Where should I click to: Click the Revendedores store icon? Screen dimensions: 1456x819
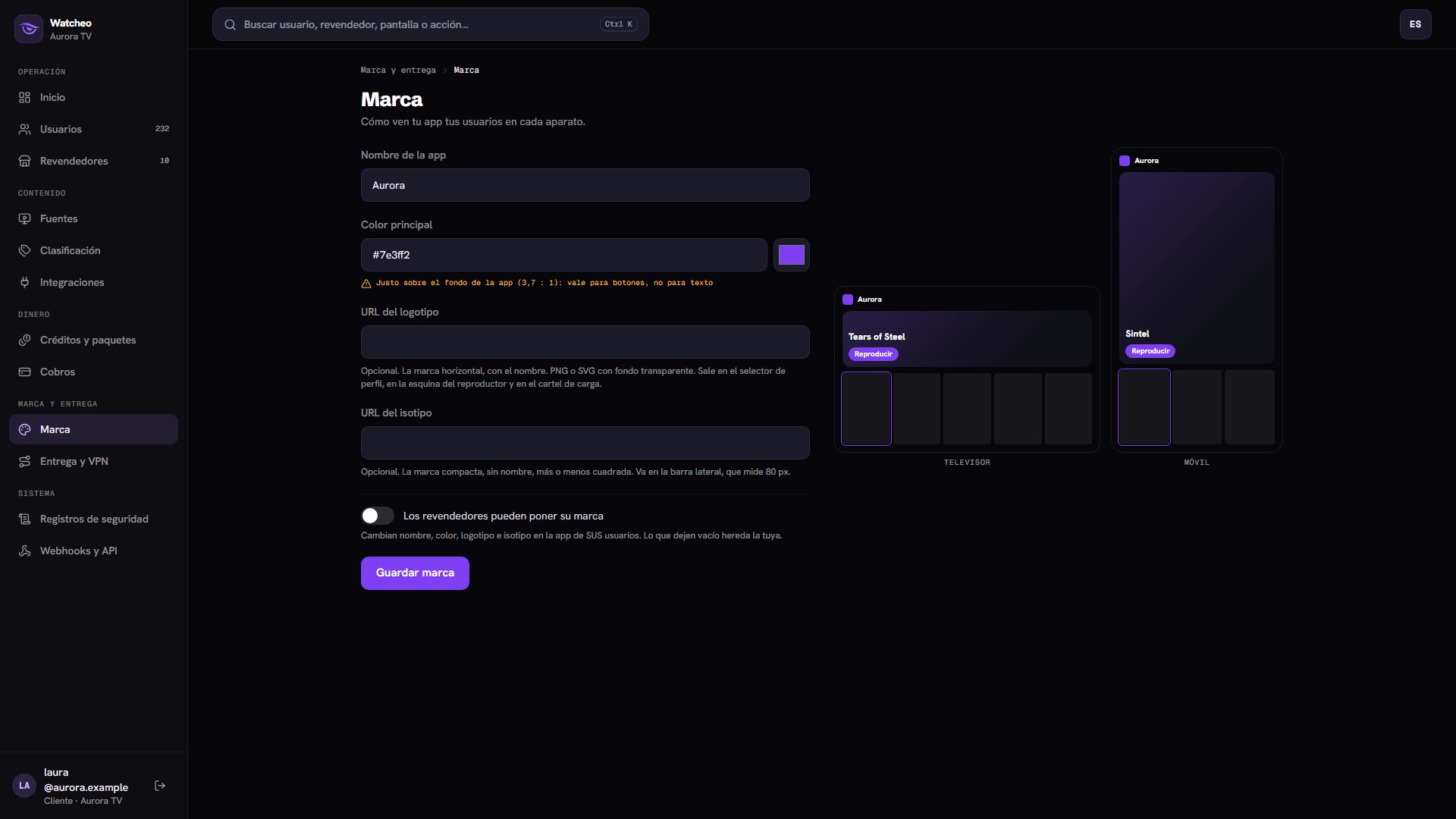(x=25, y=162)
